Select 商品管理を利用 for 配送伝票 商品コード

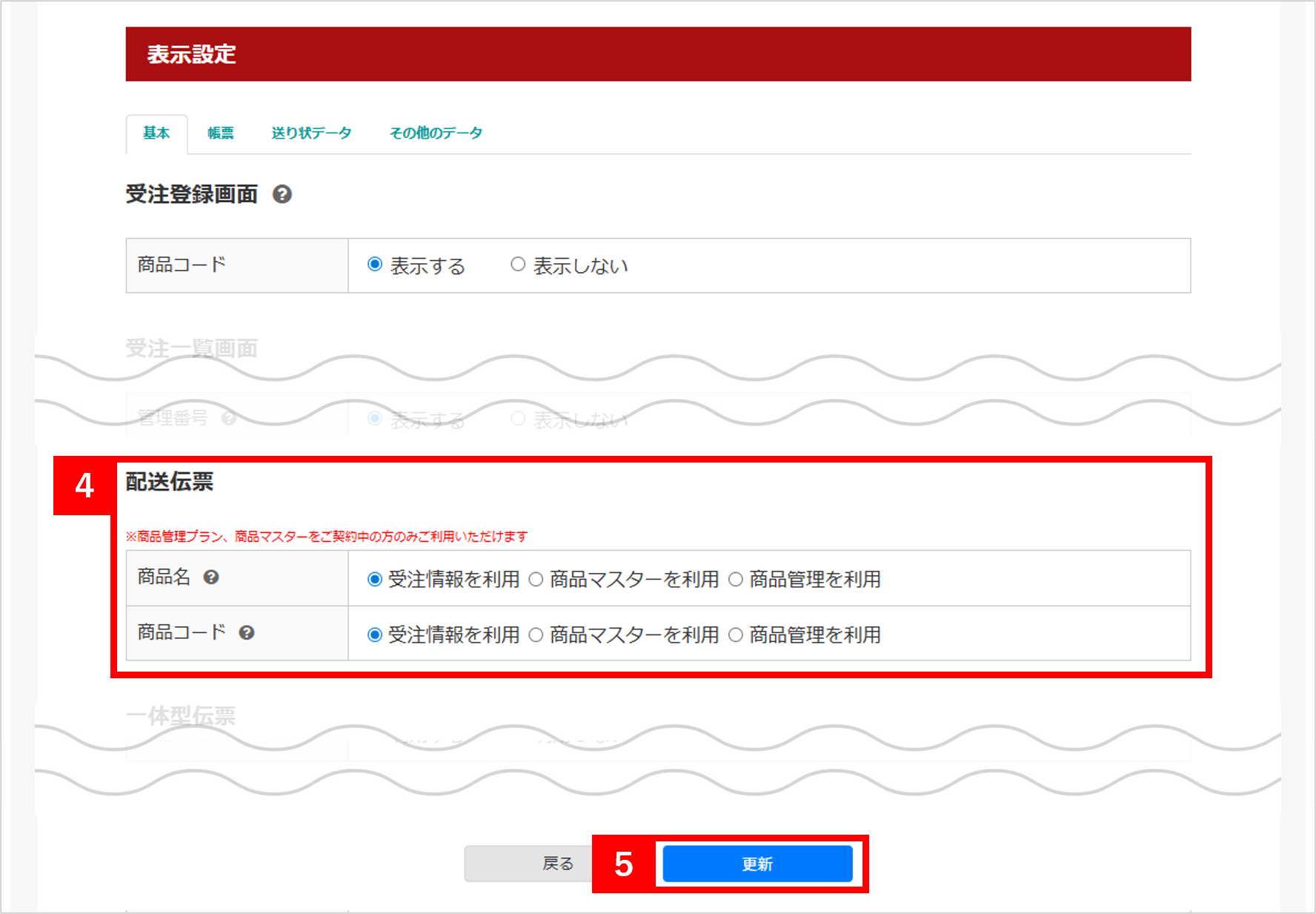735,635
